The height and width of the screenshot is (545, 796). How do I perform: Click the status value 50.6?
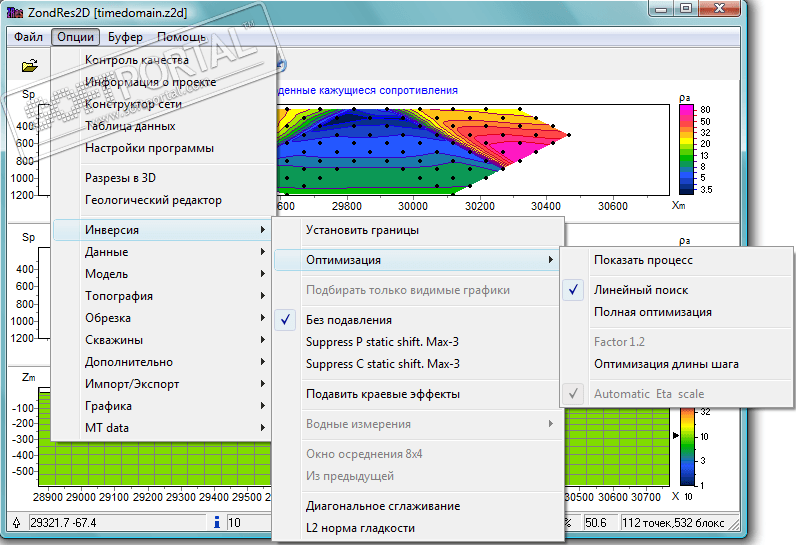click(600, 523)
